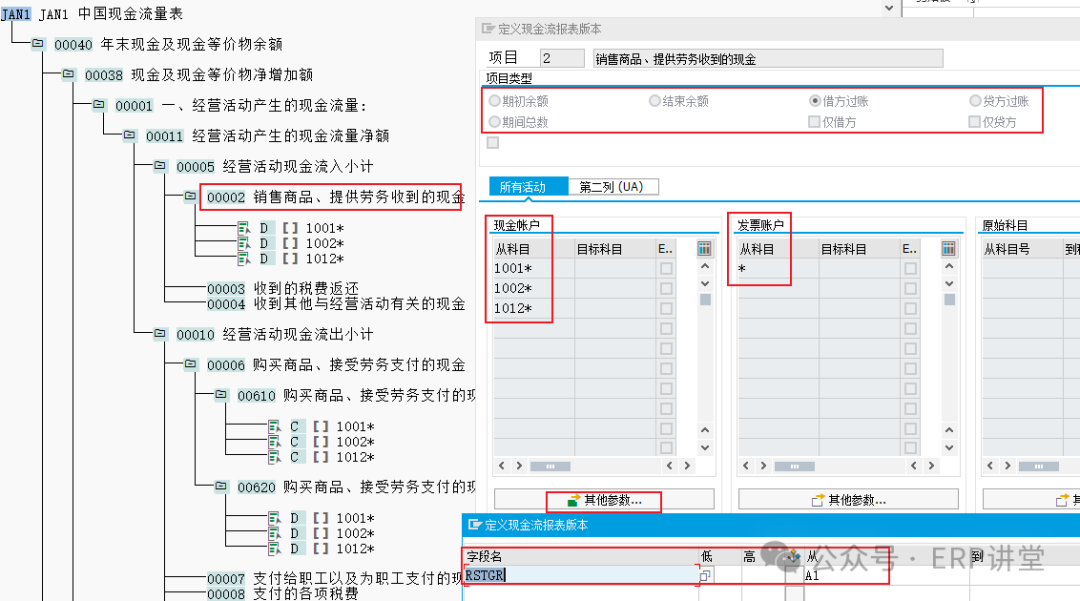Click 其他参数 button under 现金帐户
1080x601 pixels.
[603, 499]
